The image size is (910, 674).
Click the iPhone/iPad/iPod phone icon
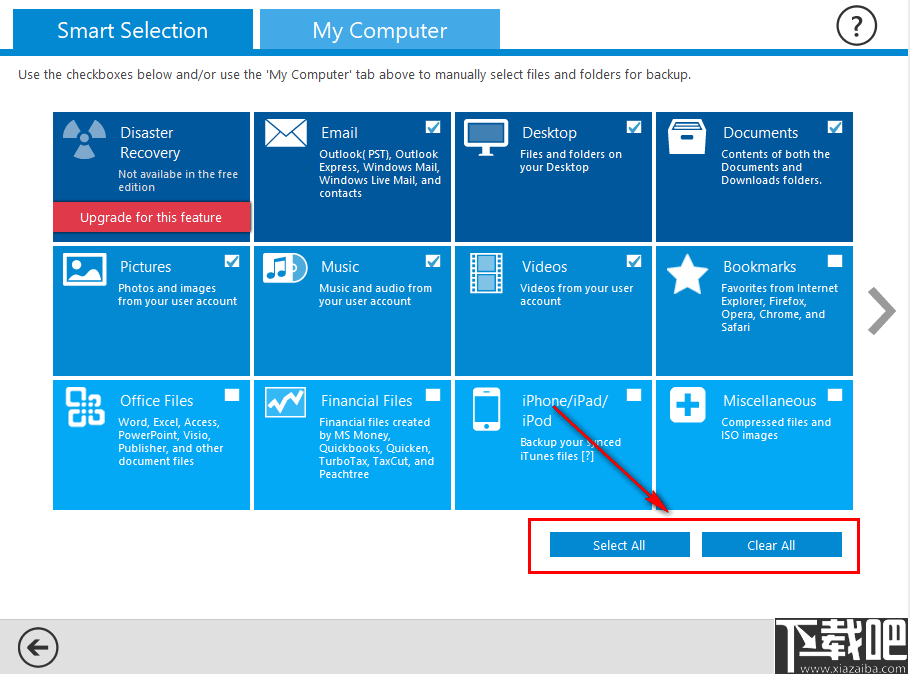pos(486,409)
